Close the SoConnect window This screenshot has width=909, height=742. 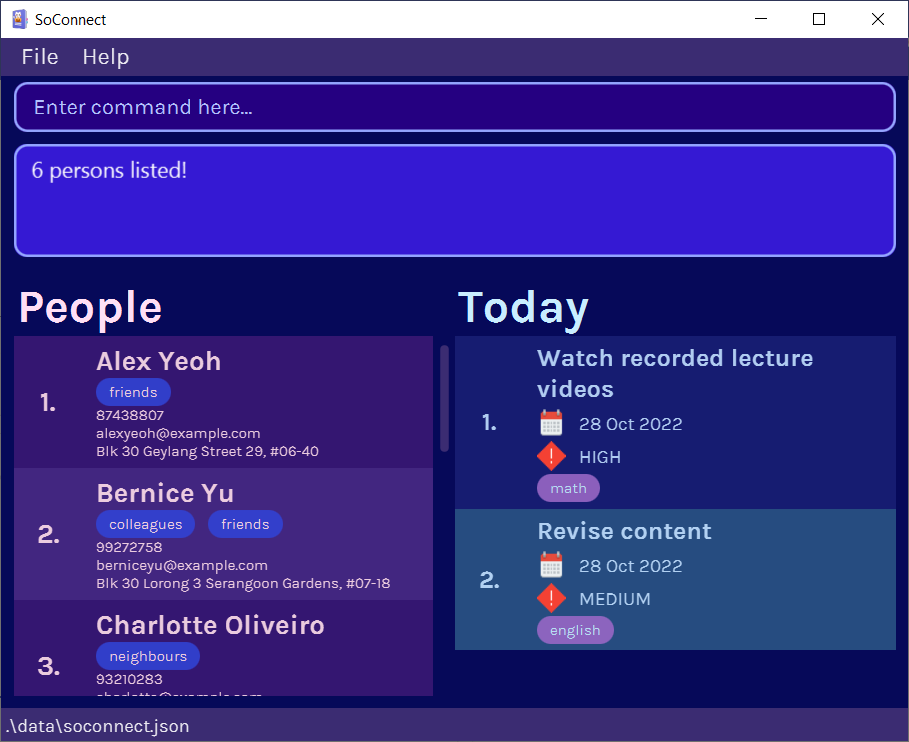[878, 19]
